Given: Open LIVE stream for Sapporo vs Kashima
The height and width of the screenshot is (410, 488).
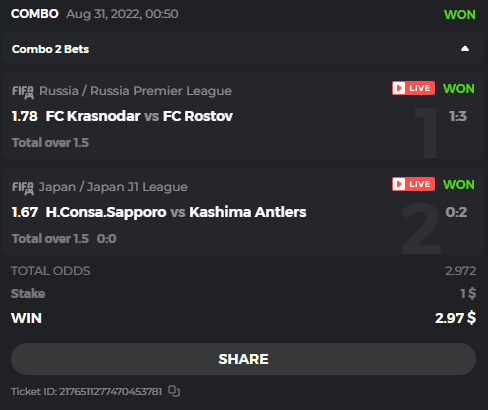Looking at the screenshot, I should pyautogui.click(x=413, y=184).
